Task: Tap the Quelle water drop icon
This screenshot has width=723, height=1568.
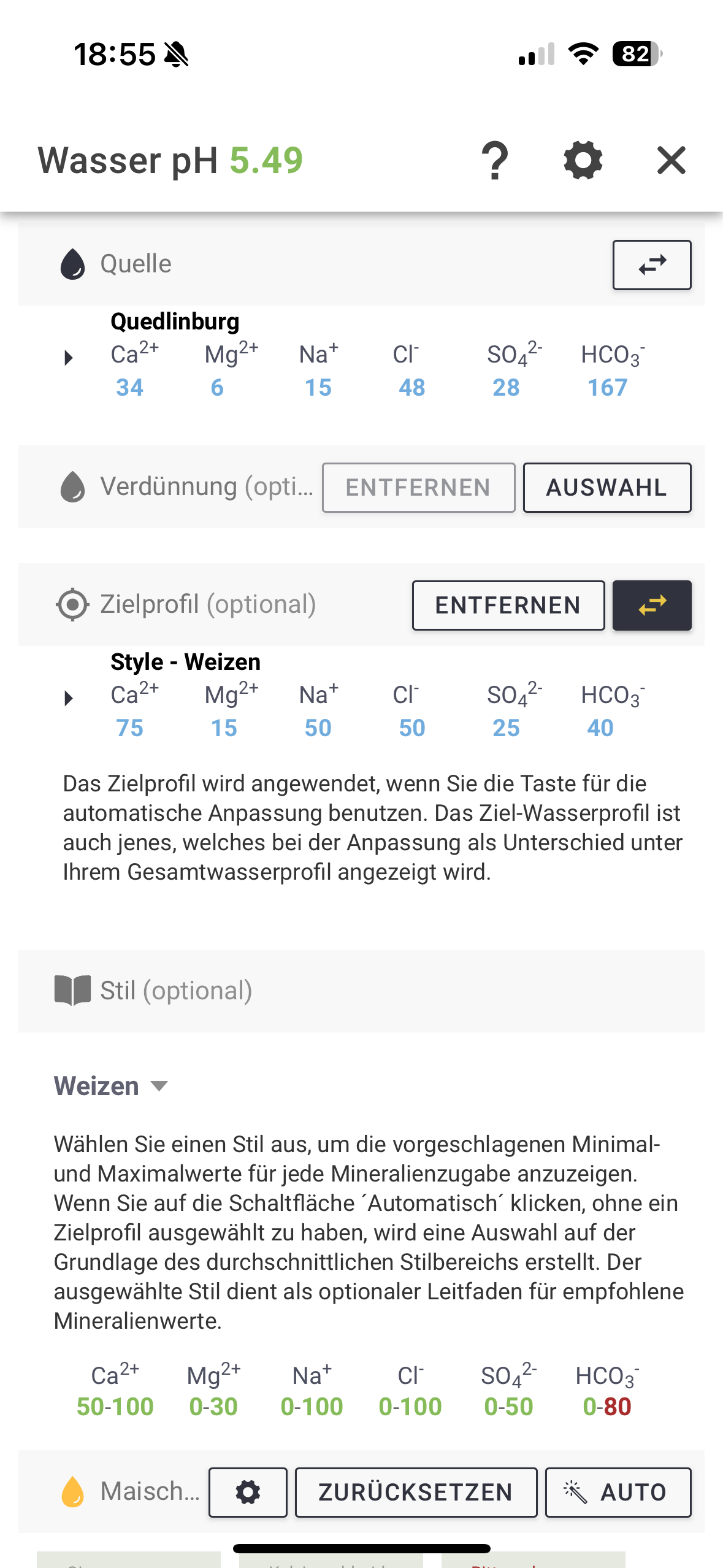Action: 72,264
